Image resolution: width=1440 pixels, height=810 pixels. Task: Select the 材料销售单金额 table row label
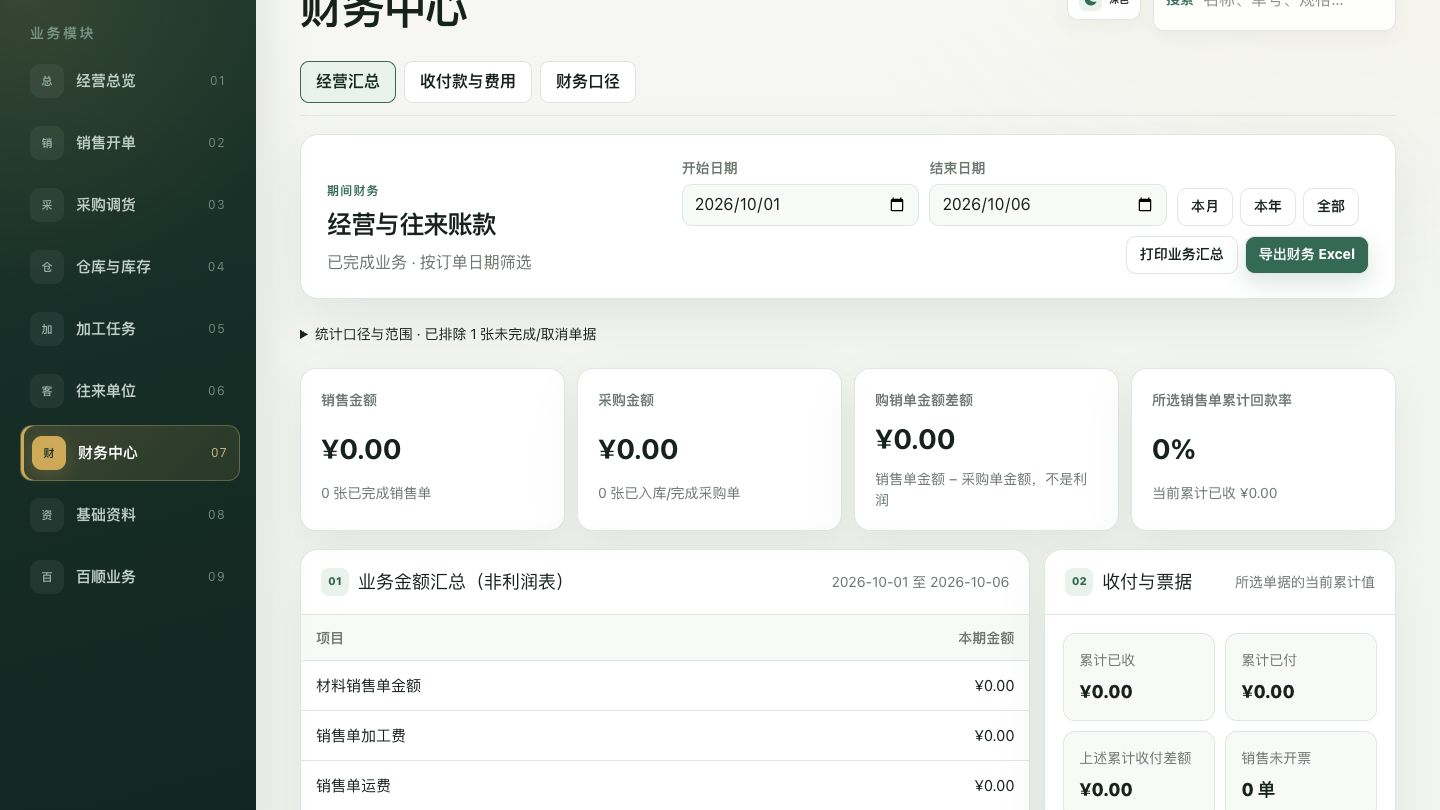click(x=369, y=686)
